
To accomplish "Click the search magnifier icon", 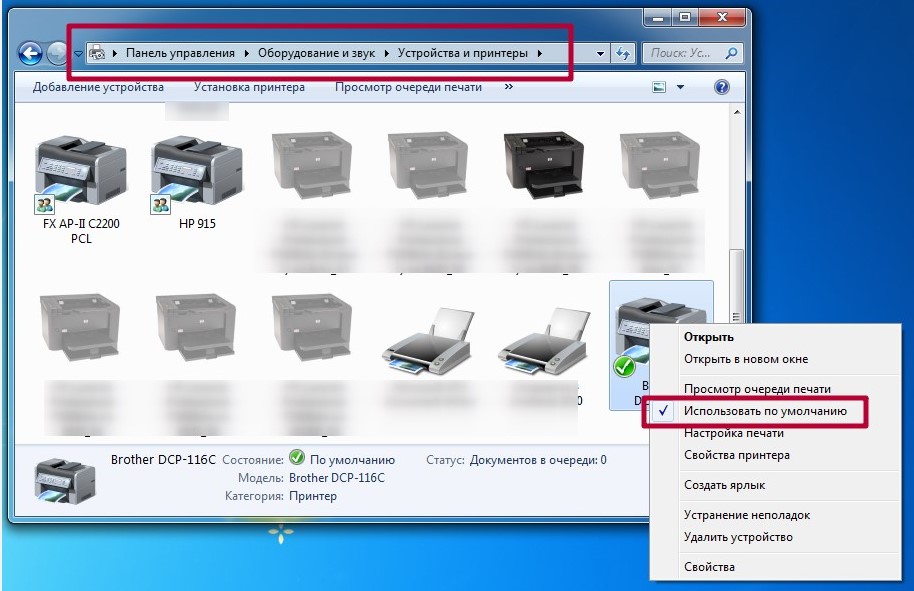I will coord(731,52).
